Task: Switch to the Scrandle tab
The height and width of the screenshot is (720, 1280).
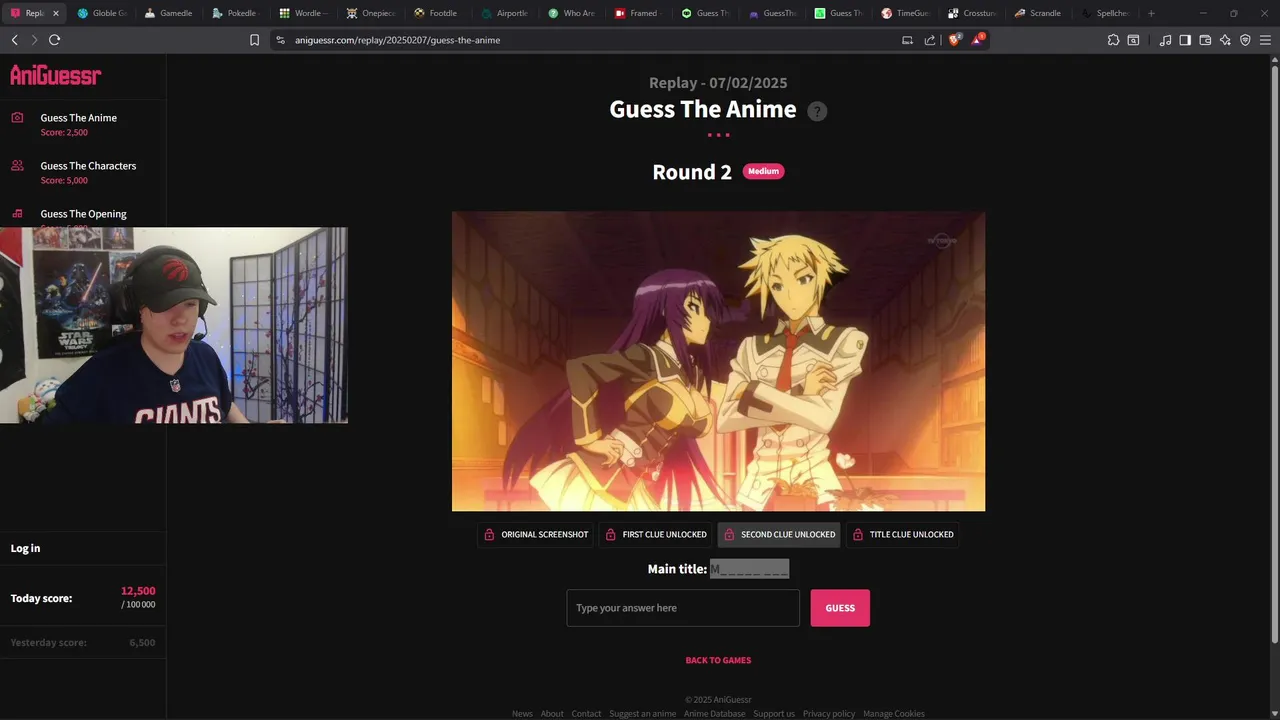Action: (x=1042, y=13)
